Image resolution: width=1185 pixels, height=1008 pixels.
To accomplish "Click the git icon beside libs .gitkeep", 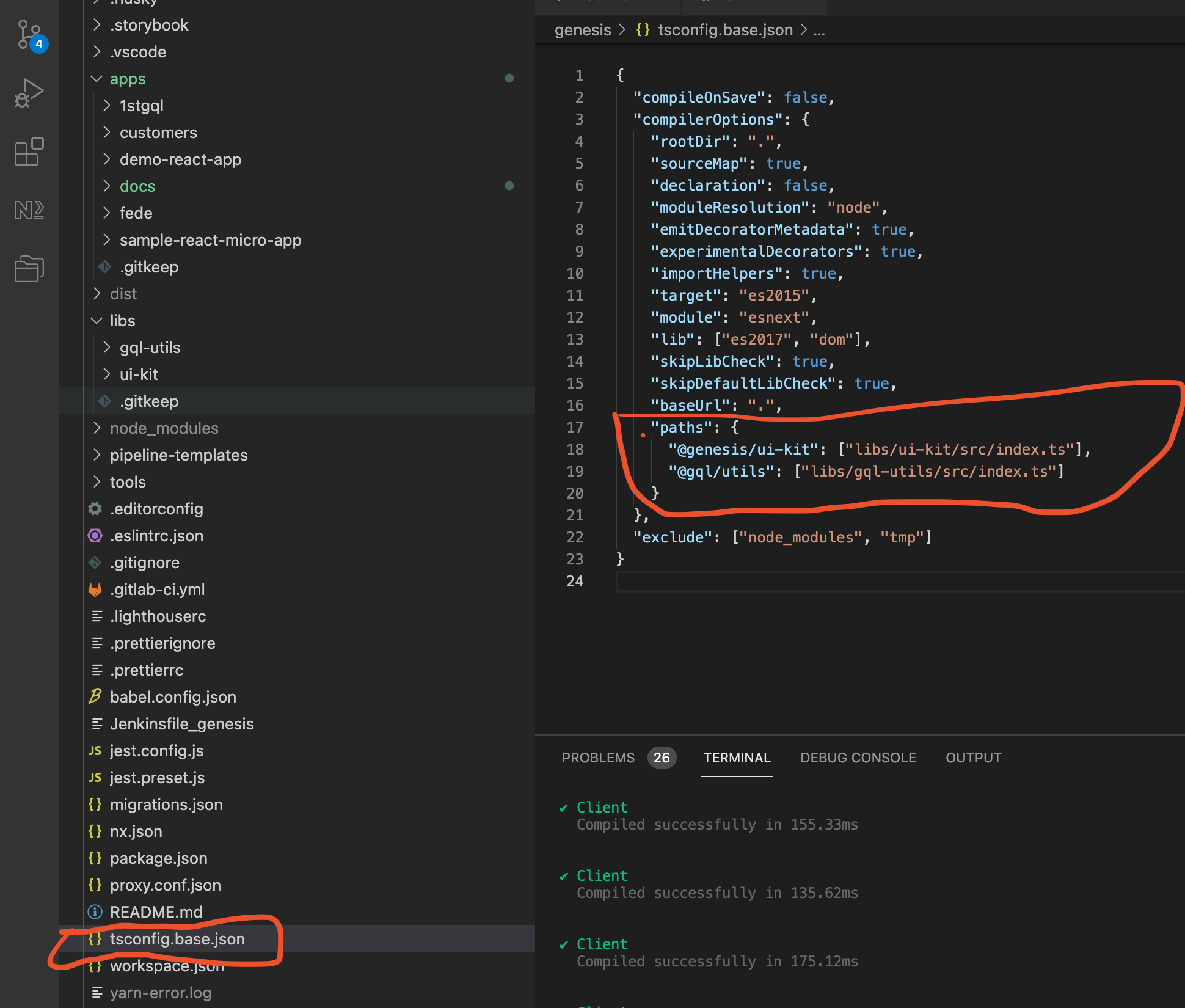I will coord(105,401).
